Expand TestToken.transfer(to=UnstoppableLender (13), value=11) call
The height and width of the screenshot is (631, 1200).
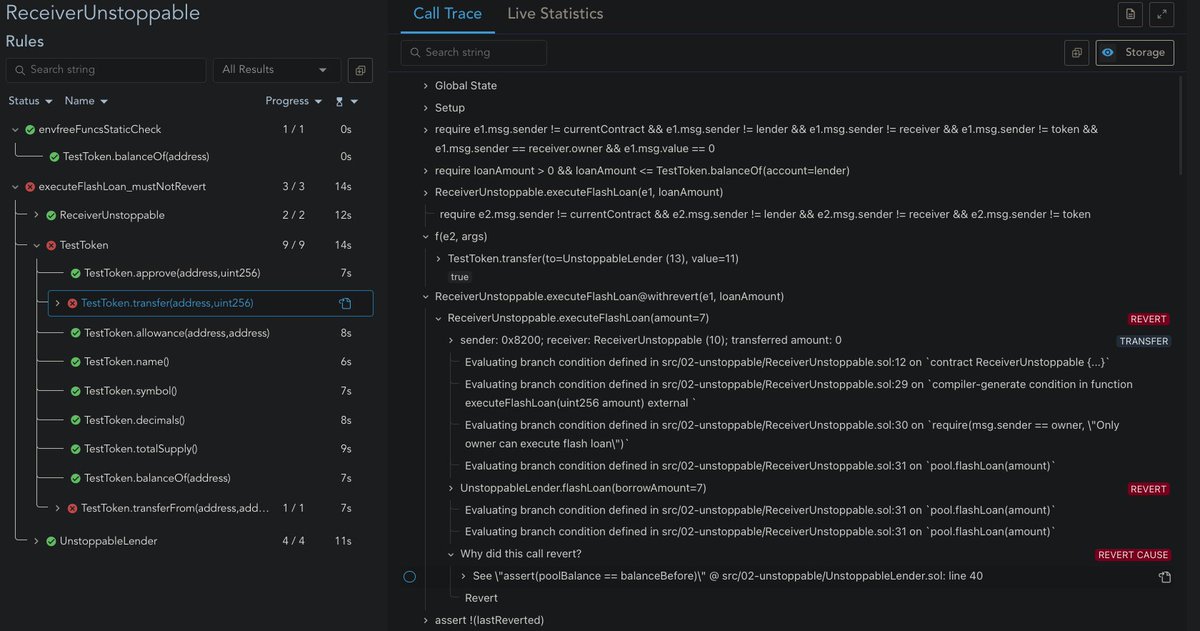pyautogui.click(x=438, y=259)
